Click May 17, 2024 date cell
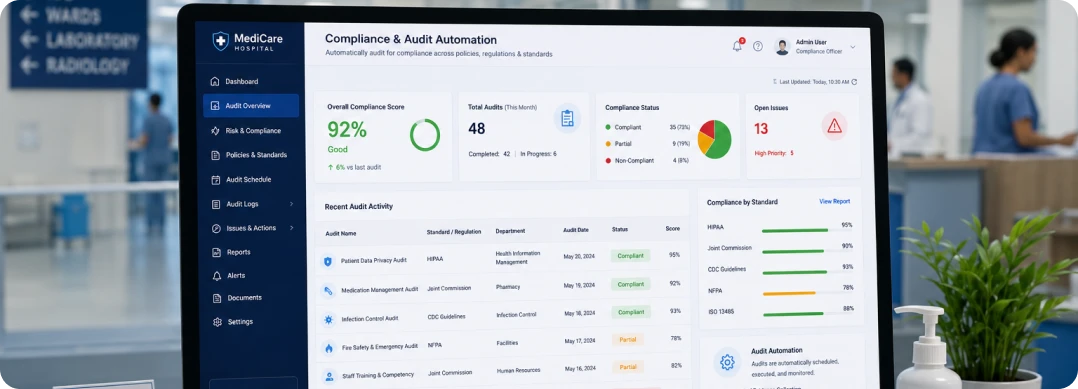Viewport: 1078px width, 389px height. tap(580, 341)
